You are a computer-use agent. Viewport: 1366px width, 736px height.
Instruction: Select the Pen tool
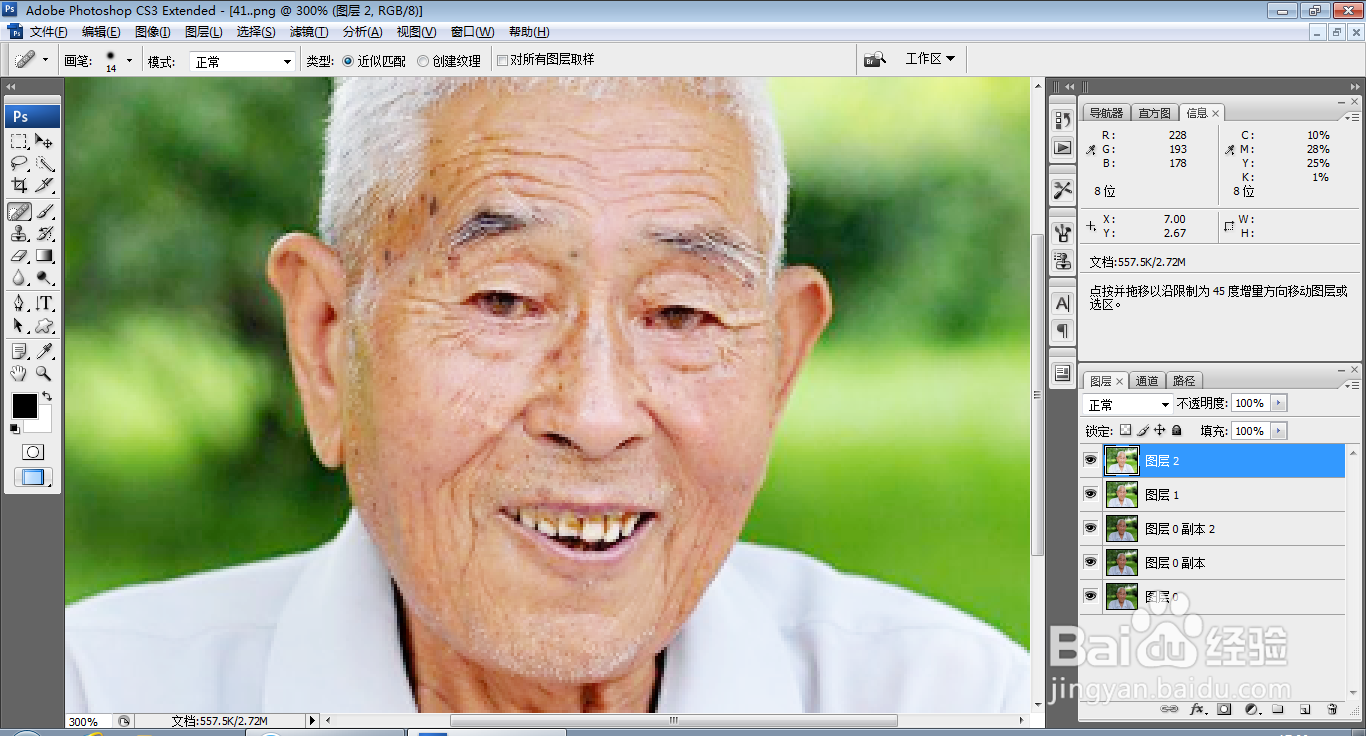19,304
